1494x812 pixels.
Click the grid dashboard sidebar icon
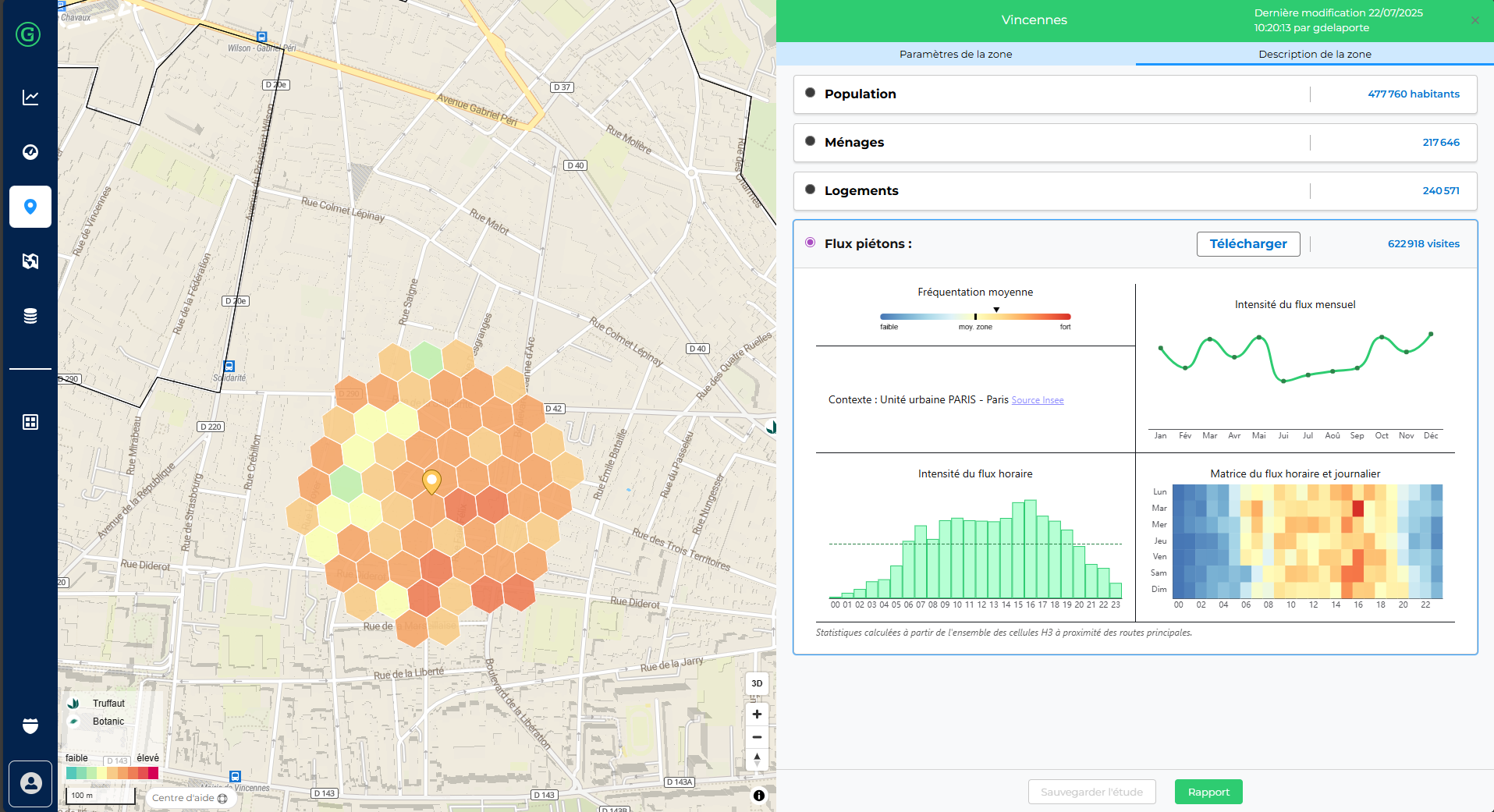pyautogui.click(x=30, y=422)
